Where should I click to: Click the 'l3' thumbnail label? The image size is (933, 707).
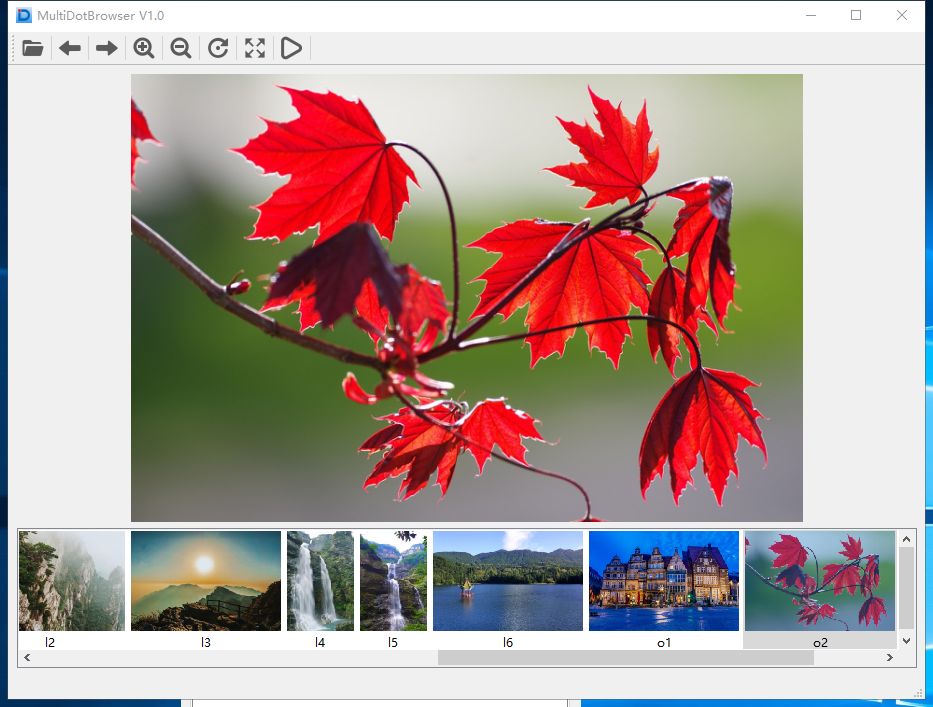[206, 643]
